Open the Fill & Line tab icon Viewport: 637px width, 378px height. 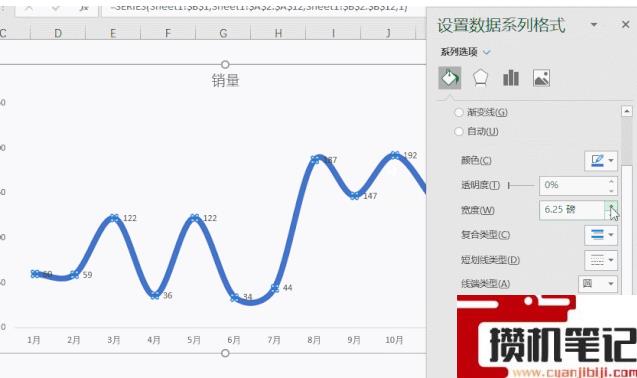point(450,78)
